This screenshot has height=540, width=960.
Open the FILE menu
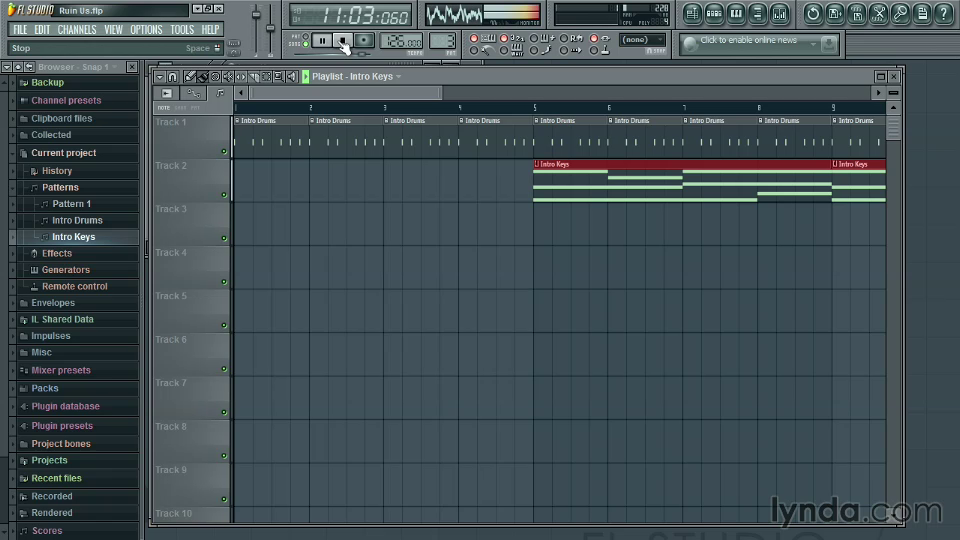(x=20, y=29)
